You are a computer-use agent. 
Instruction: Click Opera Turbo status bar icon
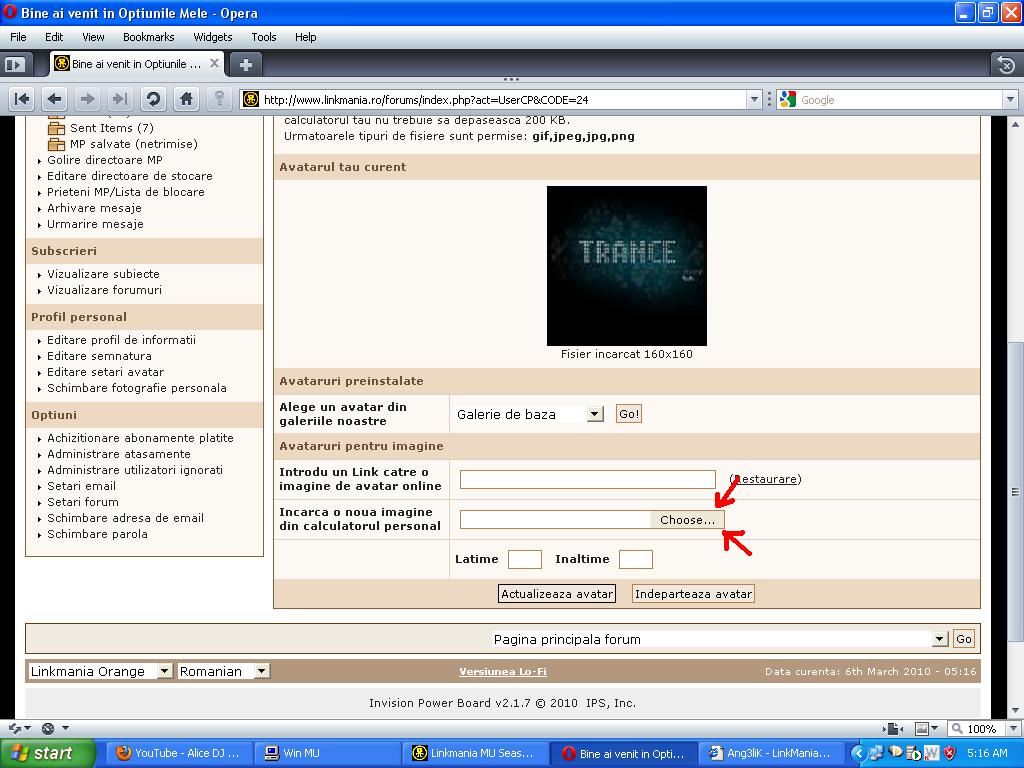(x=48, y=728)
